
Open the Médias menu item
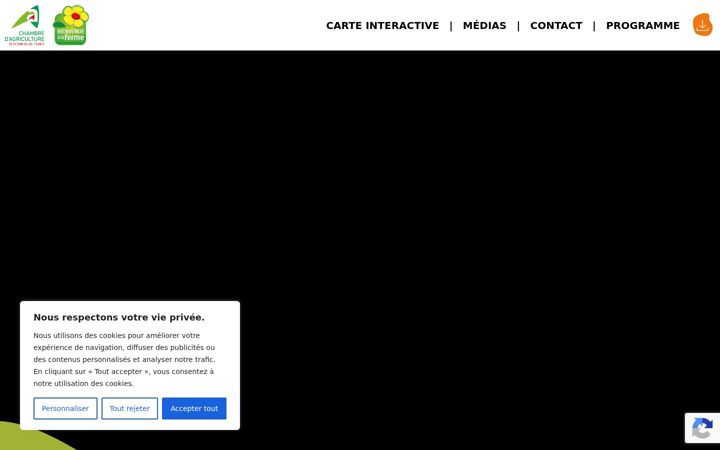(x=484, y=26)
